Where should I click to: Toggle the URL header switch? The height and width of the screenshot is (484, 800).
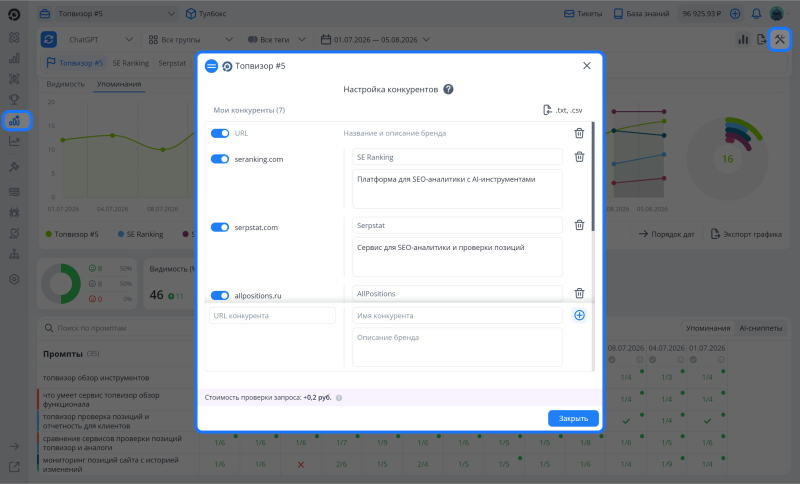coord(220,133)
